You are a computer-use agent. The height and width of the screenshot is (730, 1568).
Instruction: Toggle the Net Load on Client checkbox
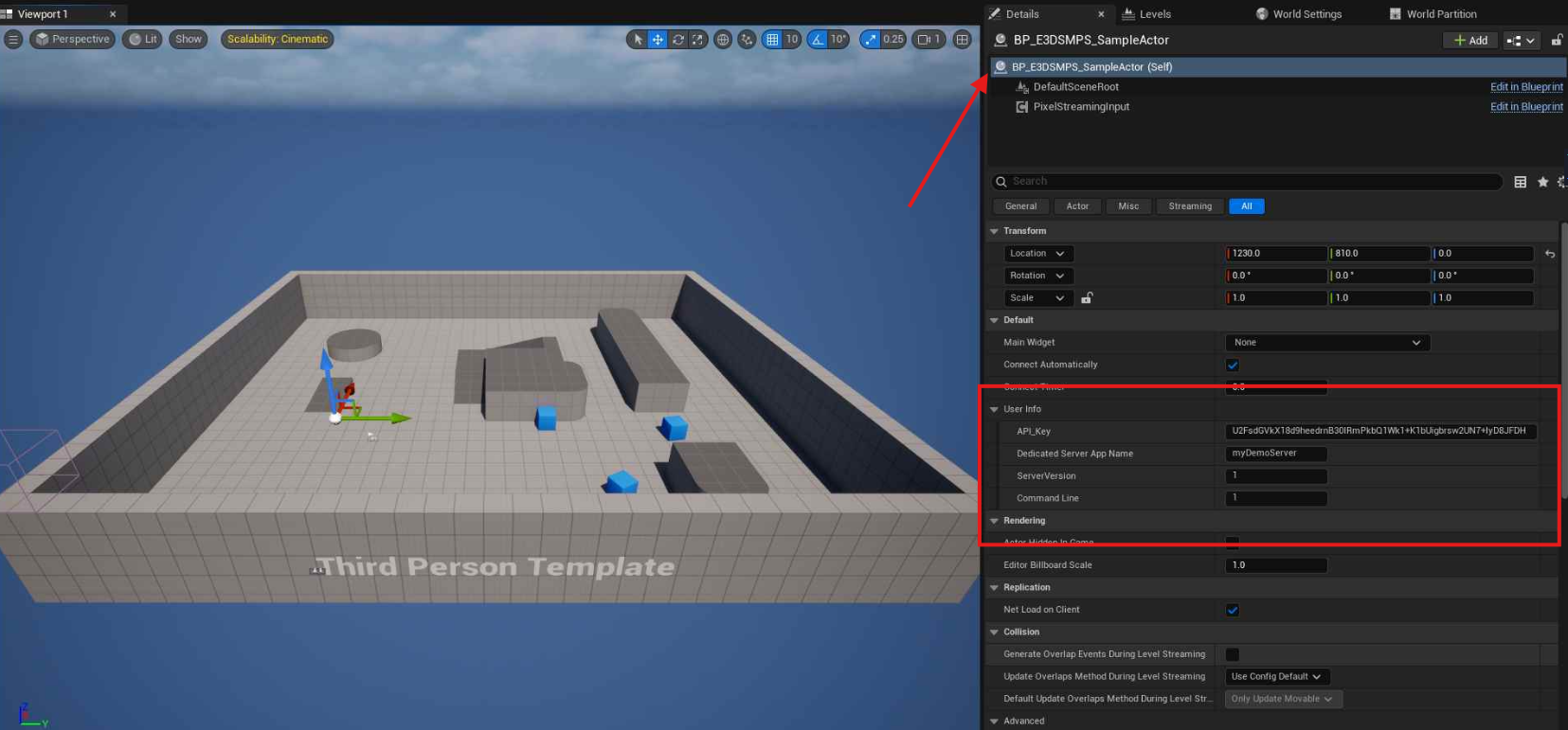click(1233, 610)
